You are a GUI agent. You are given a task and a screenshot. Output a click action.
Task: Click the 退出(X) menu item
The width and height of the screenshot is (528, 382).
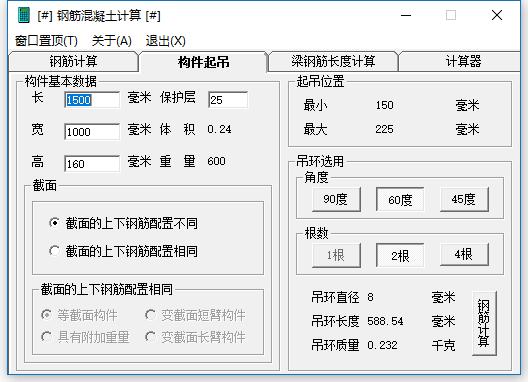tap(165, 41)
